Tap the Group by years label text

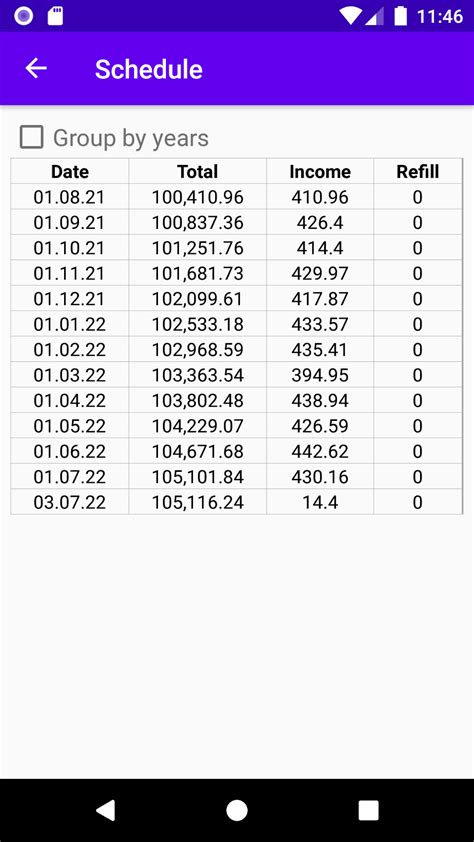[x=131, y=138]
